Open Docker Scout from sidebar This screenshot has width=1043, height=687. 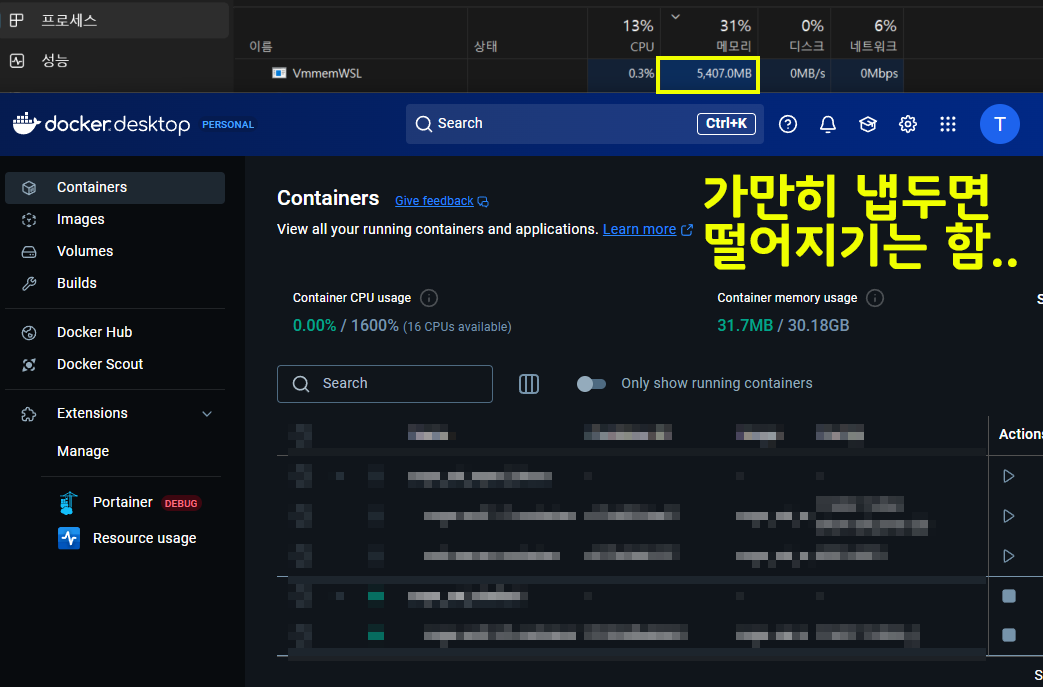(x=100, y=364)
